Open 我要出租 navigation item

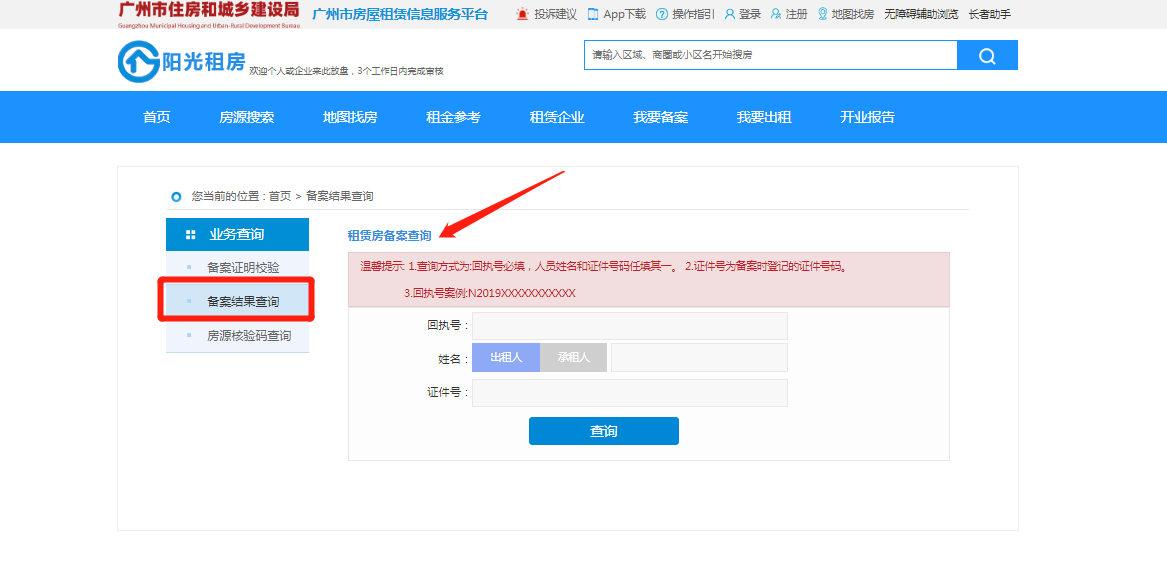coord(764,117)
